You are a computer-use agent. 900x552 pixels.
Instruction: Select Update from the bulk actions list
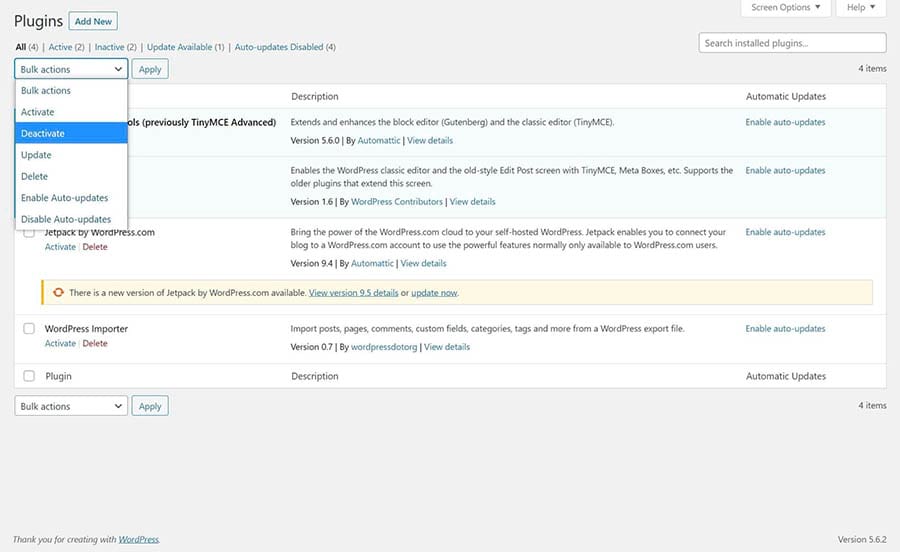click(x=36, y=155)
